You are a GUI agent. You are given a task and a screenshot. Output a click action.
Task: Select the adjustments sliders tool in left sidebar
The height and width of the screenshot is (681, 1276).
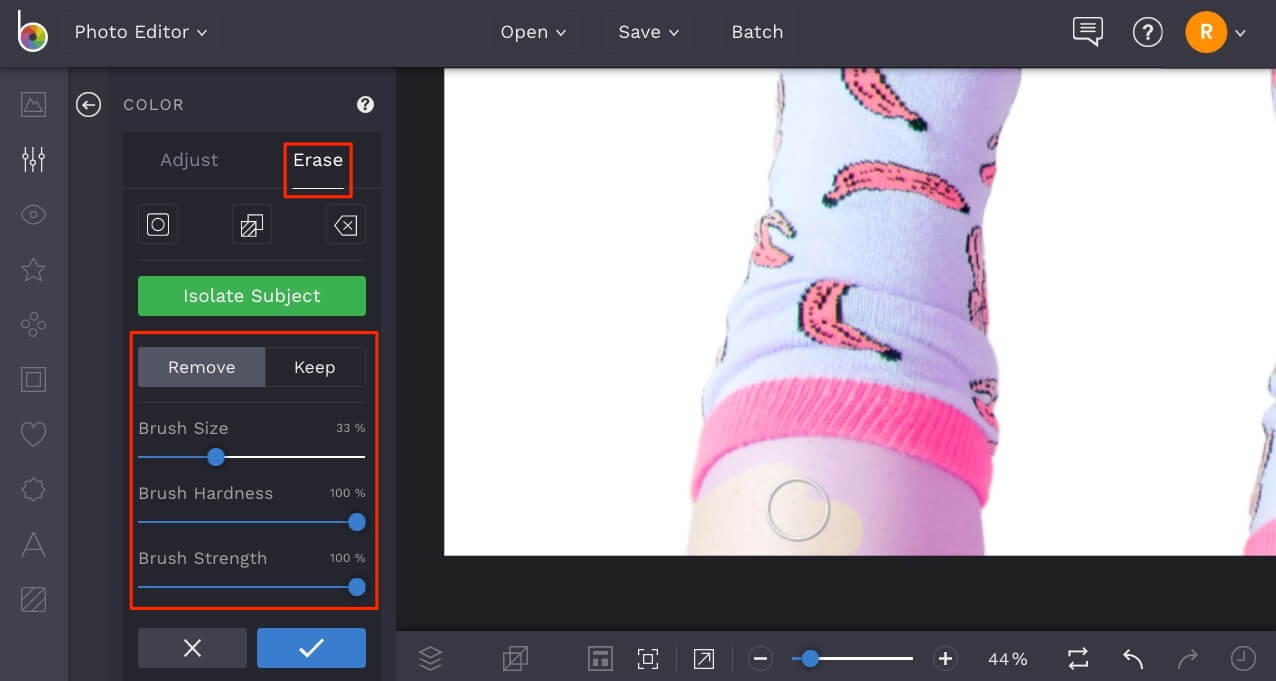(33, 159)
